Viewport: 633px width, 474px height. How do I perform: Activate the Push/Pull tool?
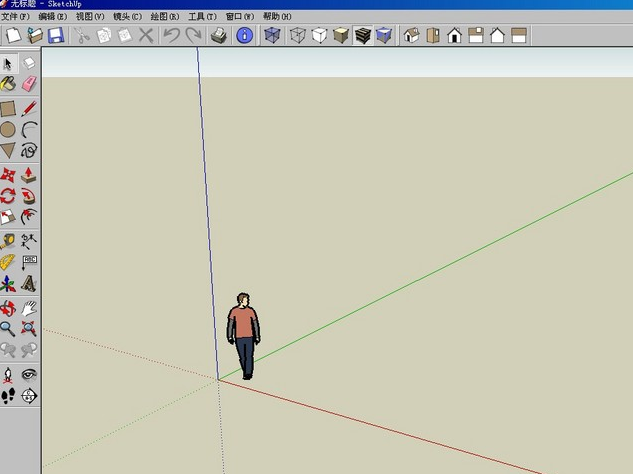[x=29, y=175]
